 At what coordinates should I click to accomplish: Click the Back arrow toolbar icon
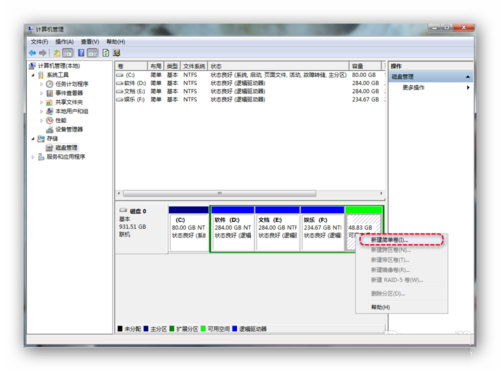pyautogui.click(x=32, y=53)
